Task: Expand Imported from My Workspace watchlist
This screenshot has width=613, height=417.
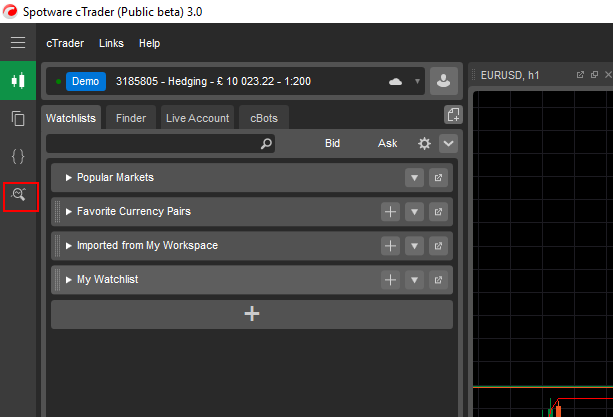Action: pyautogui.click(x=68, y=245)
